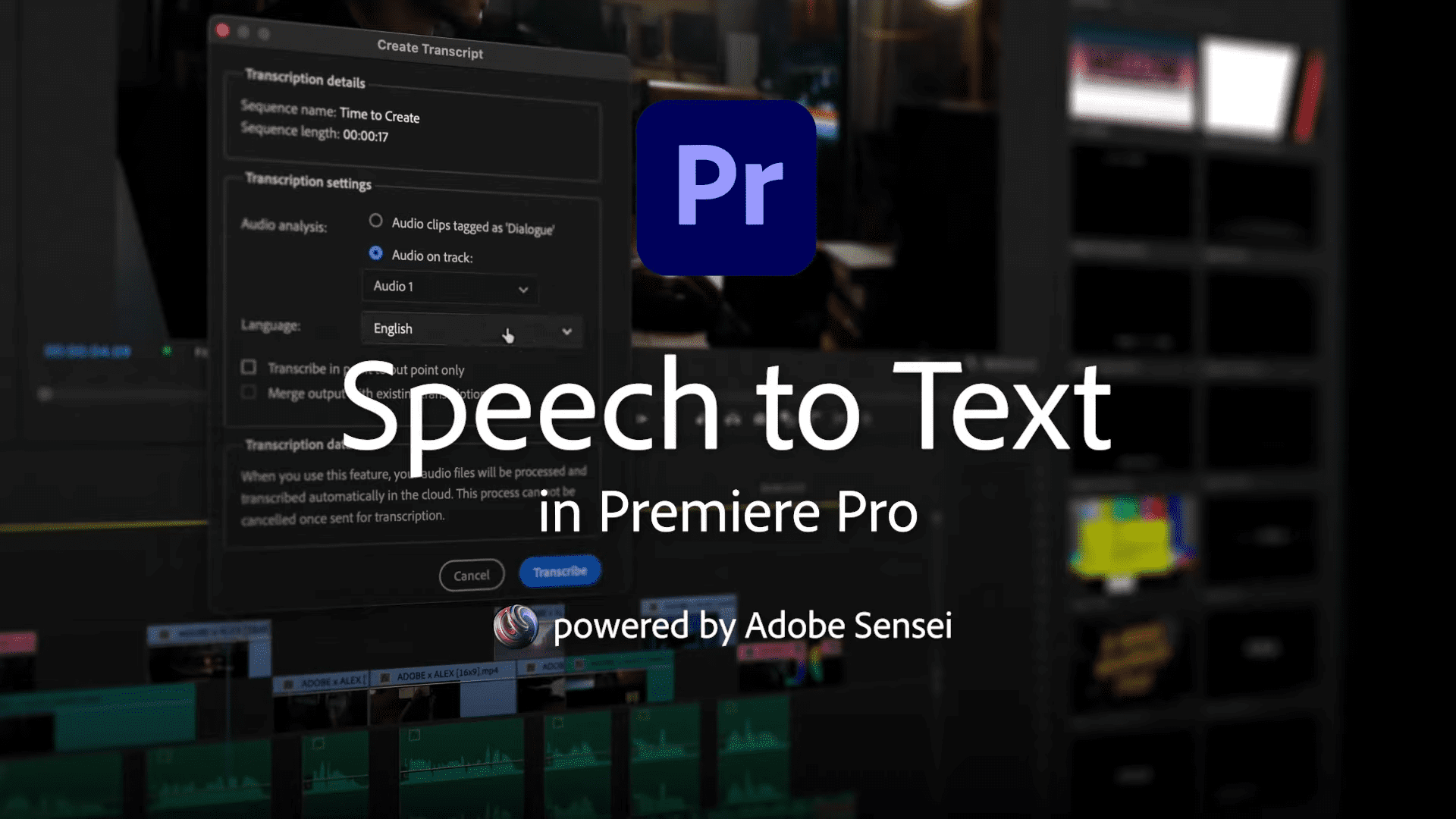Select 'Audio clips tagged as Dialogue' radio button

point(377,221)
